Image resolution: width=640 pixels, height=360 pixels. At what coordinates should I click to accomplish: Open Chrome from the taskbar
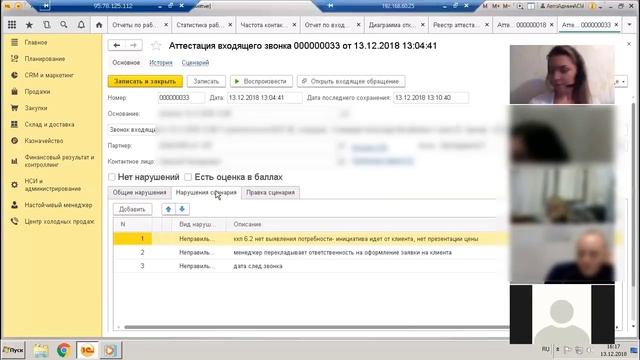click(63, 350)
